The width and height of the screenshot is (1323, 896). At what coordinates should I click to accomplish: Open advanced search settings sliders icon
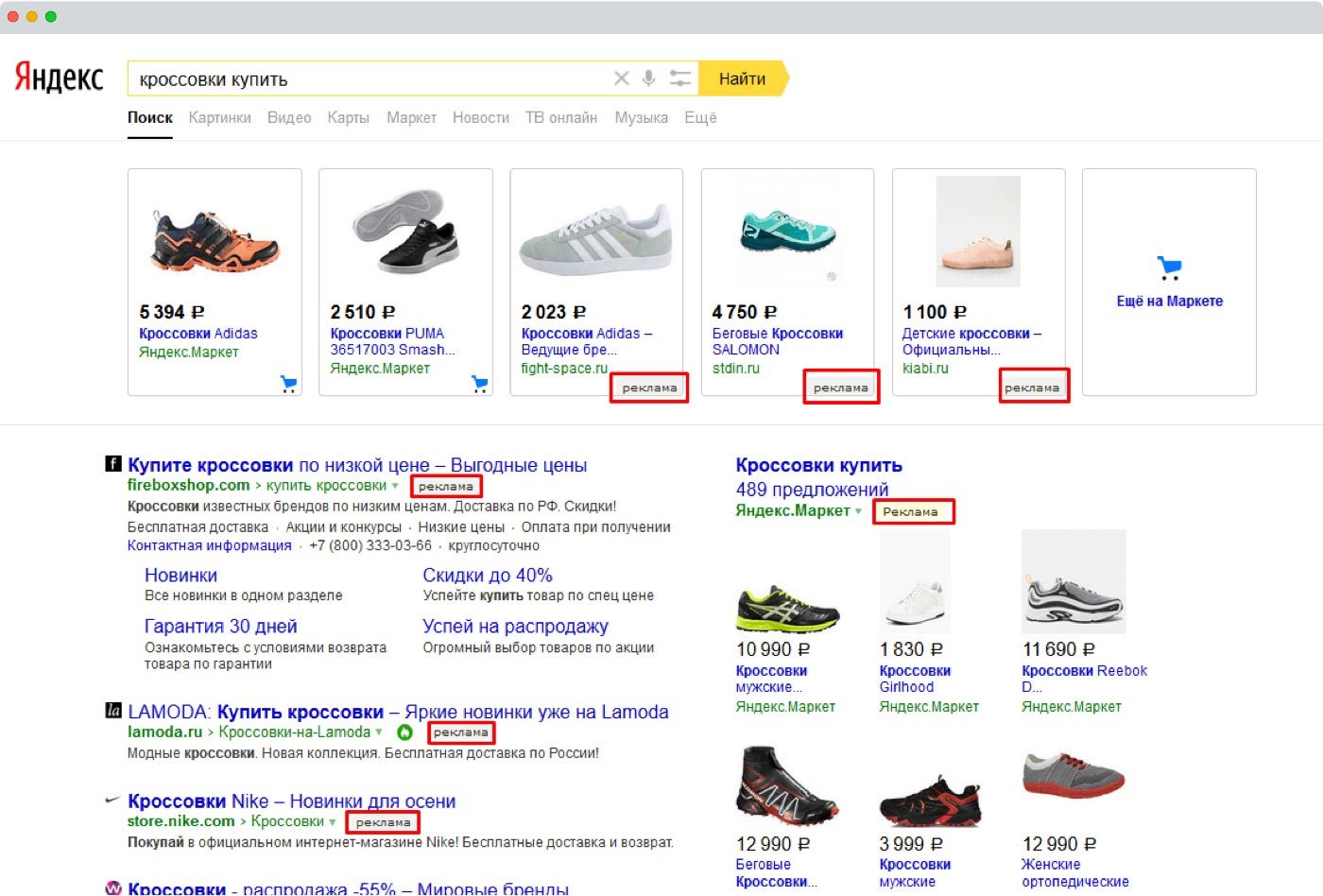pyautogui.click(x=680, y=78)
